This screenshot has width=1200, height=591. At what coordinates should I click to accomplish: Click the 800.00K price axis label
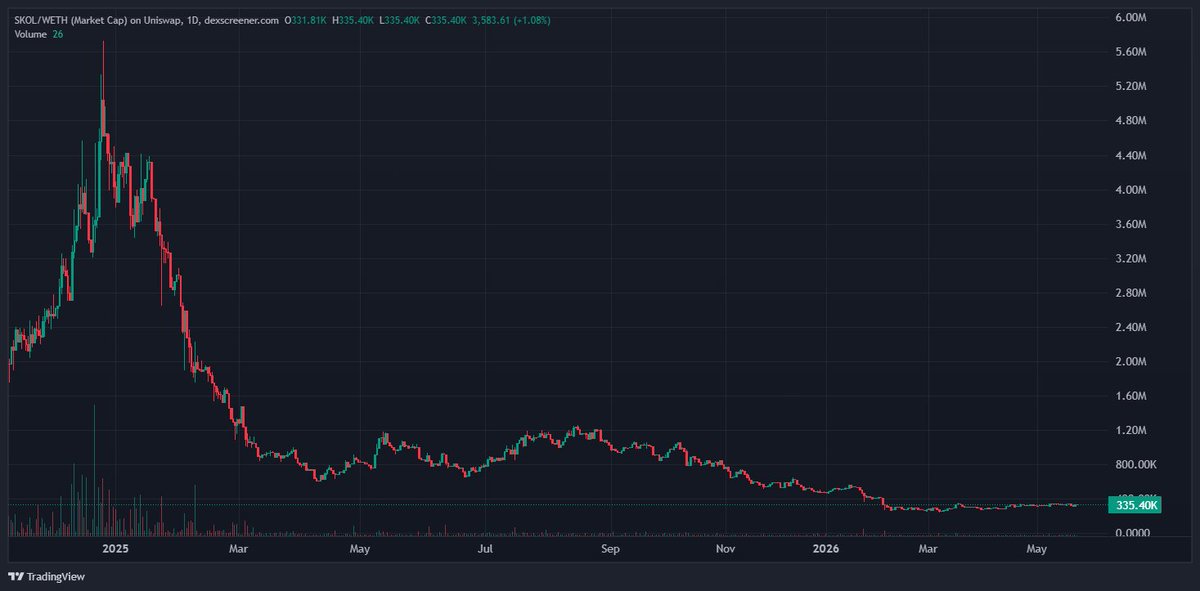click(1135, 465)
